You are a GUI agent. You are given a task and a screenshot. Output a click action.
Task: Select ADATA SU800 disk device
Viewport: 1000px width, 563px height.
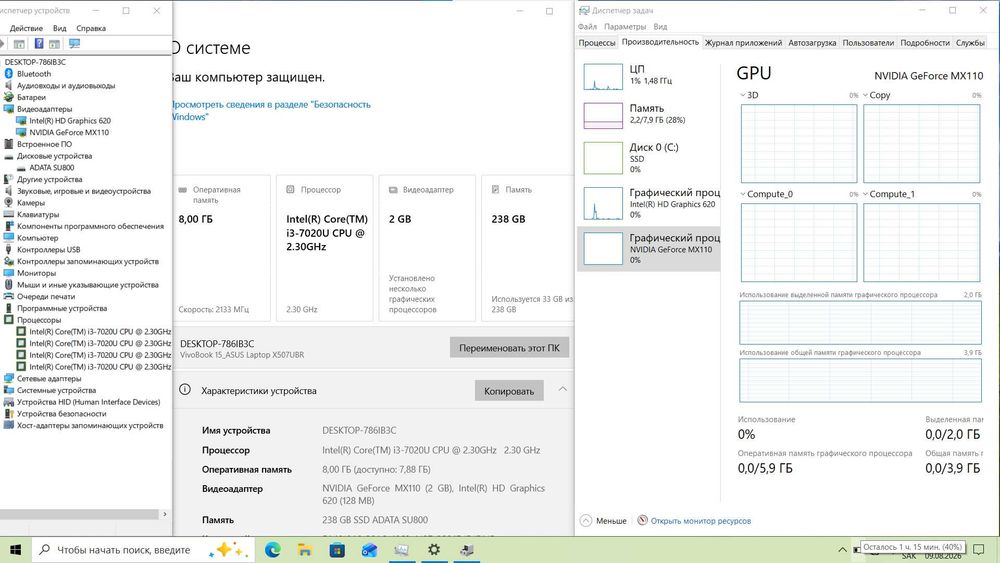tap(52, 168)
